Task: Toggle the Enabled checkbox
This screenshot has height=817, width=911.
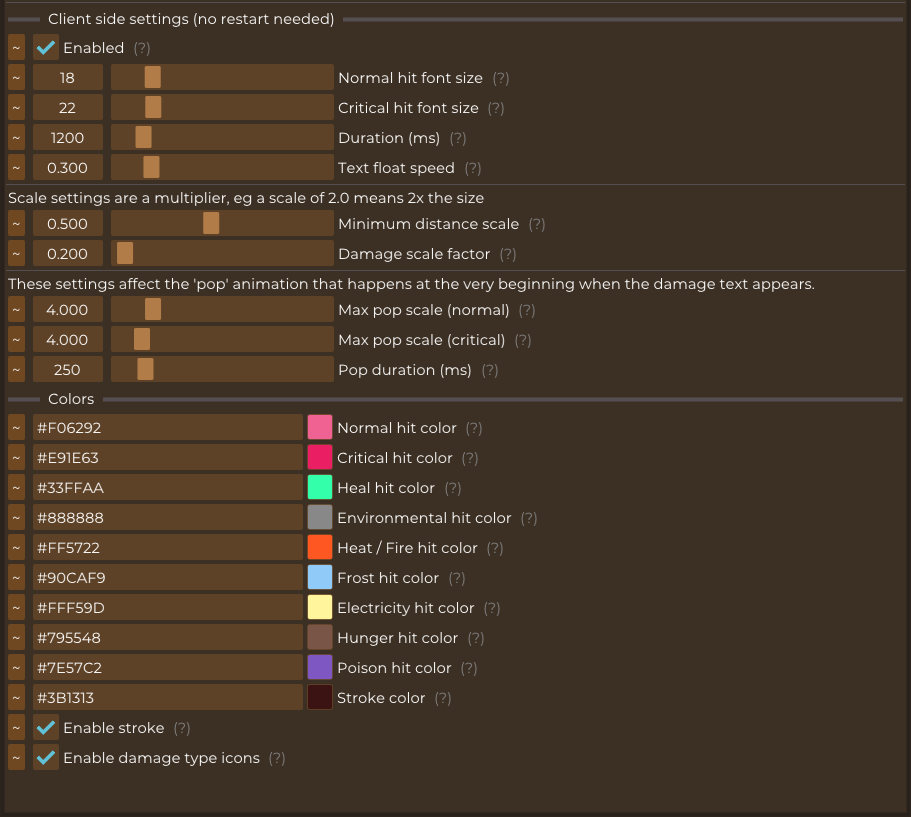Action: pos(46,48)
